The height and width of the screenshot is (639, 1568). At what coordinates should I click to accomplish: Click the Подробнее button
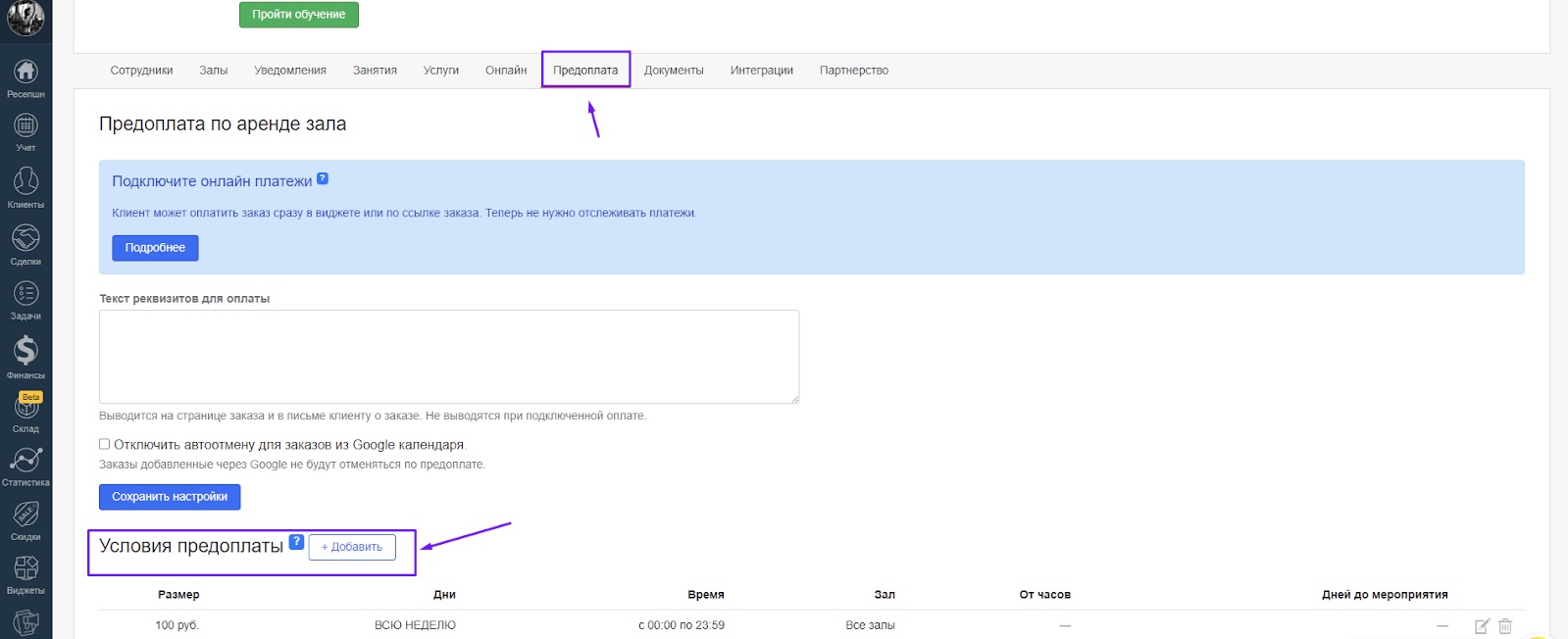[x=155, y=248]
